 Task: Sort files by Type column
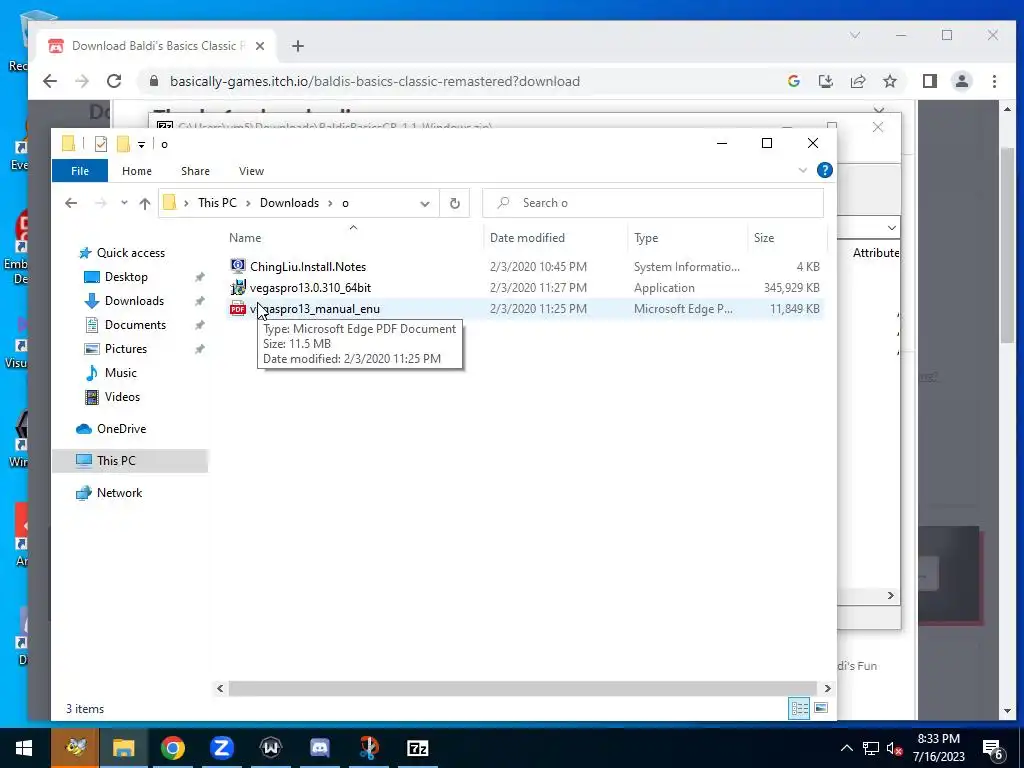coord(646,238)
